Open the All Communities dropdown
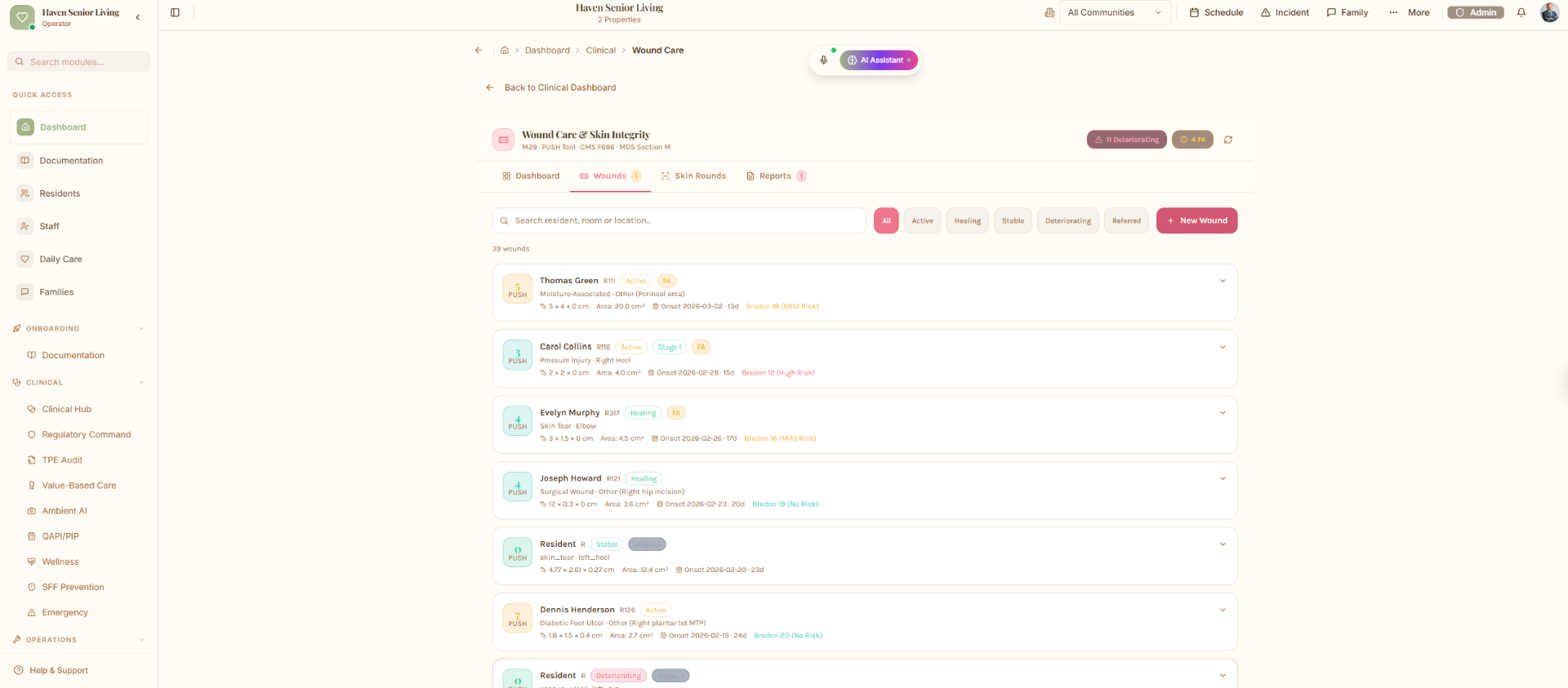The height and width of the screenshot is (688, 1568). tap(1115, 12)
